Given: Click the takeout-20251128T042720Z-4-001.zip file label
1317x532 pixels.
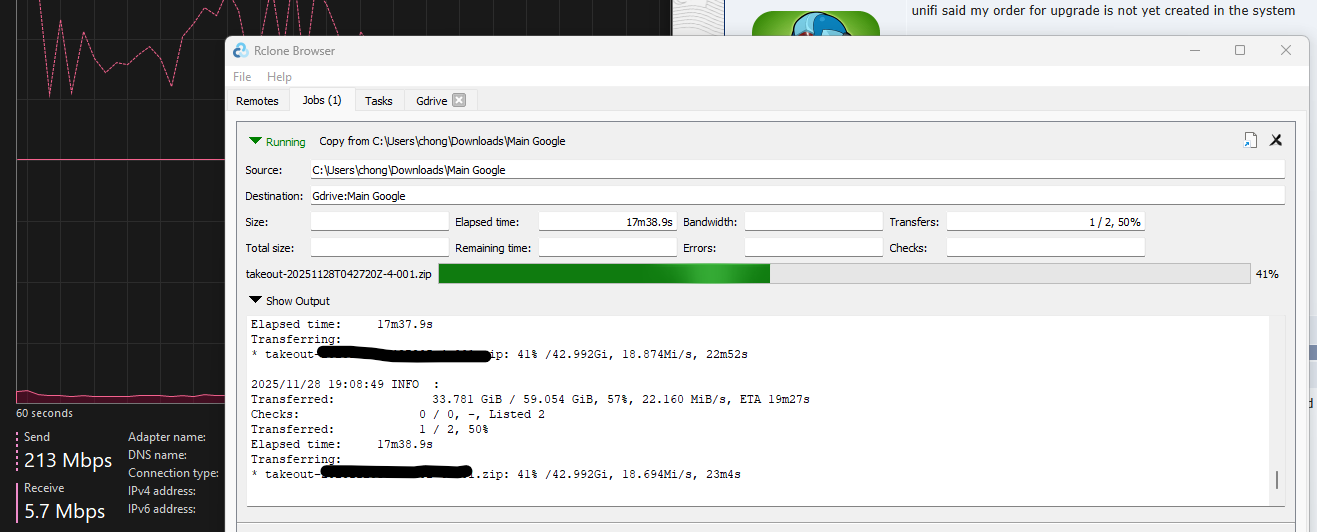Looking at the screenshot, I should coord(338,274).
